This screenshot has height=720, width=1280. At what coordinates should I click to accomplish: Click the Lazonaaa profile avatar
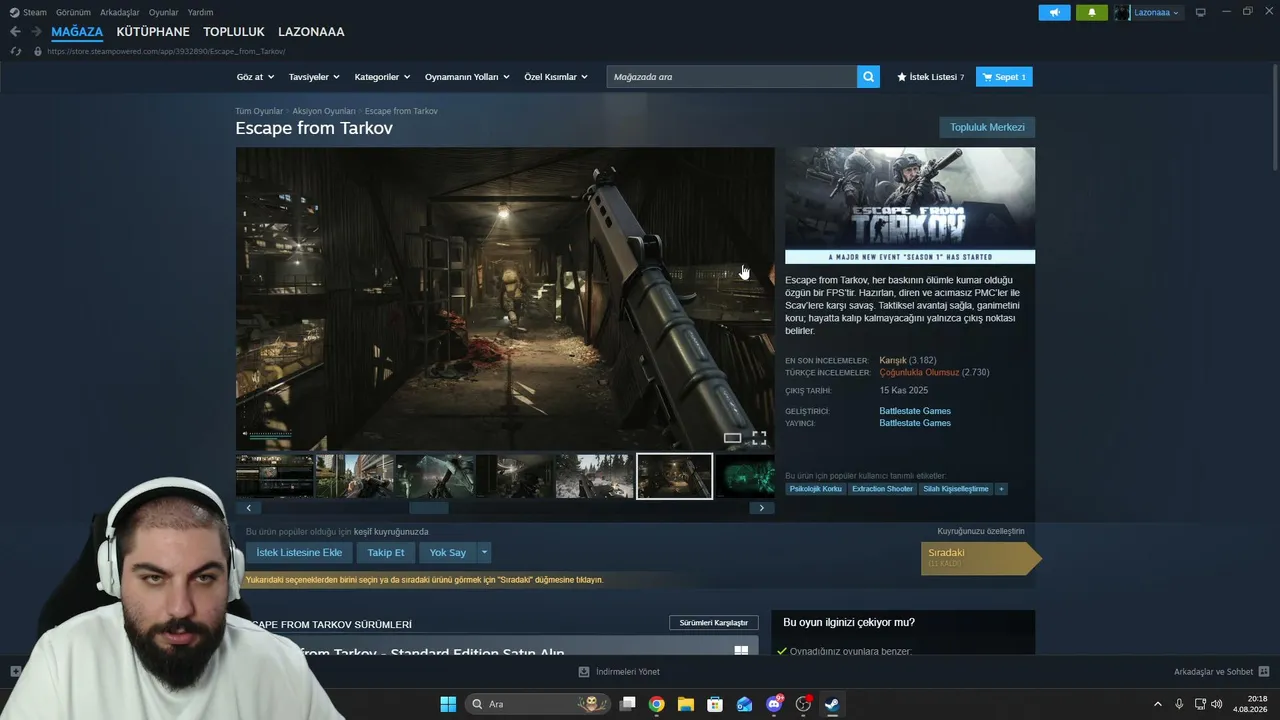[x=1122, y=12]
